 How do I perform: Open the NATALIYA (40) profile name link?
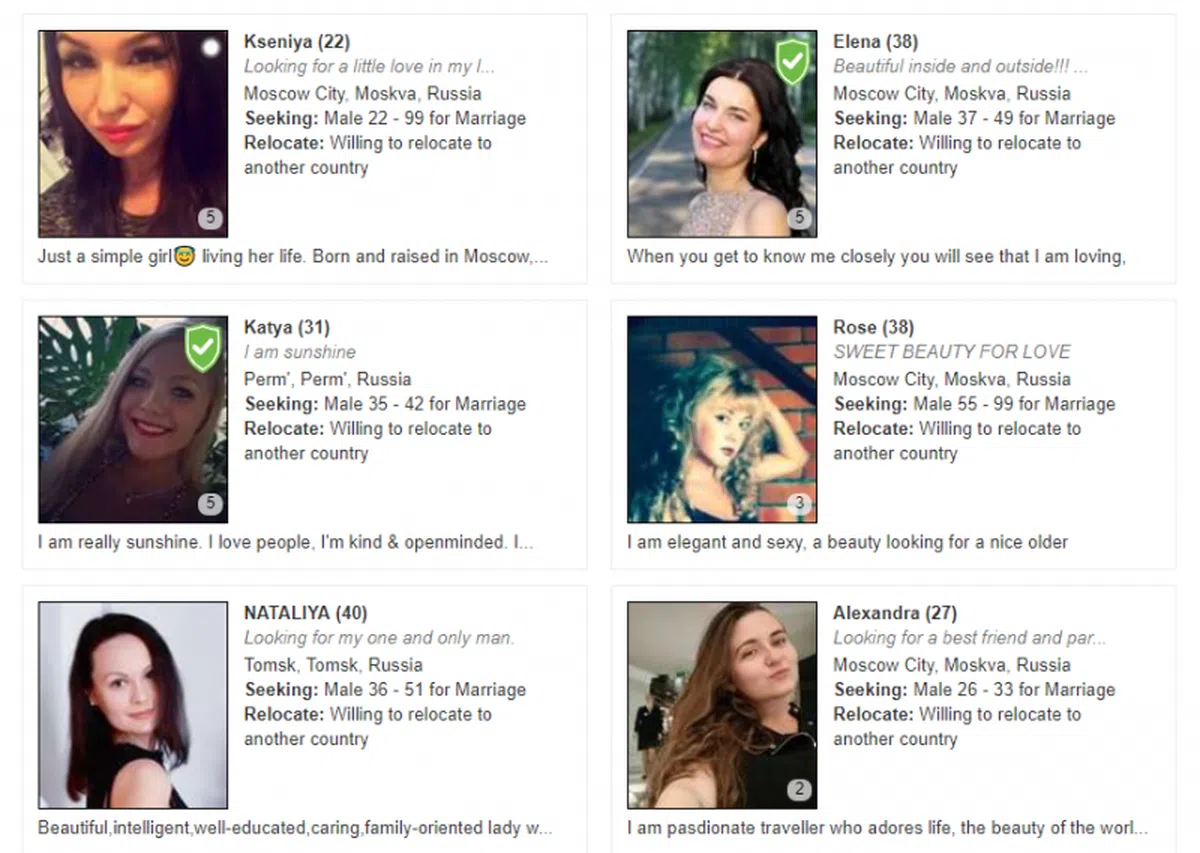pos(305,613)
